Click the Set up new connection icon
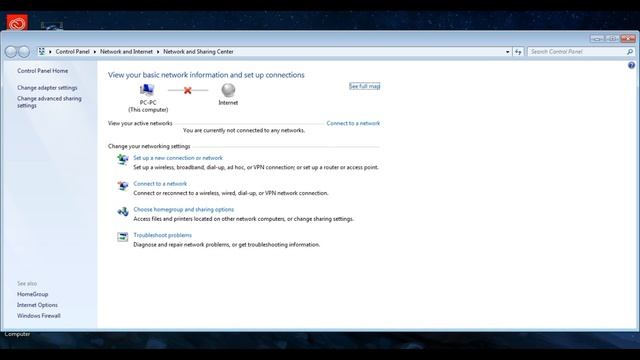The image size is (640, 360). pos(122,159)
